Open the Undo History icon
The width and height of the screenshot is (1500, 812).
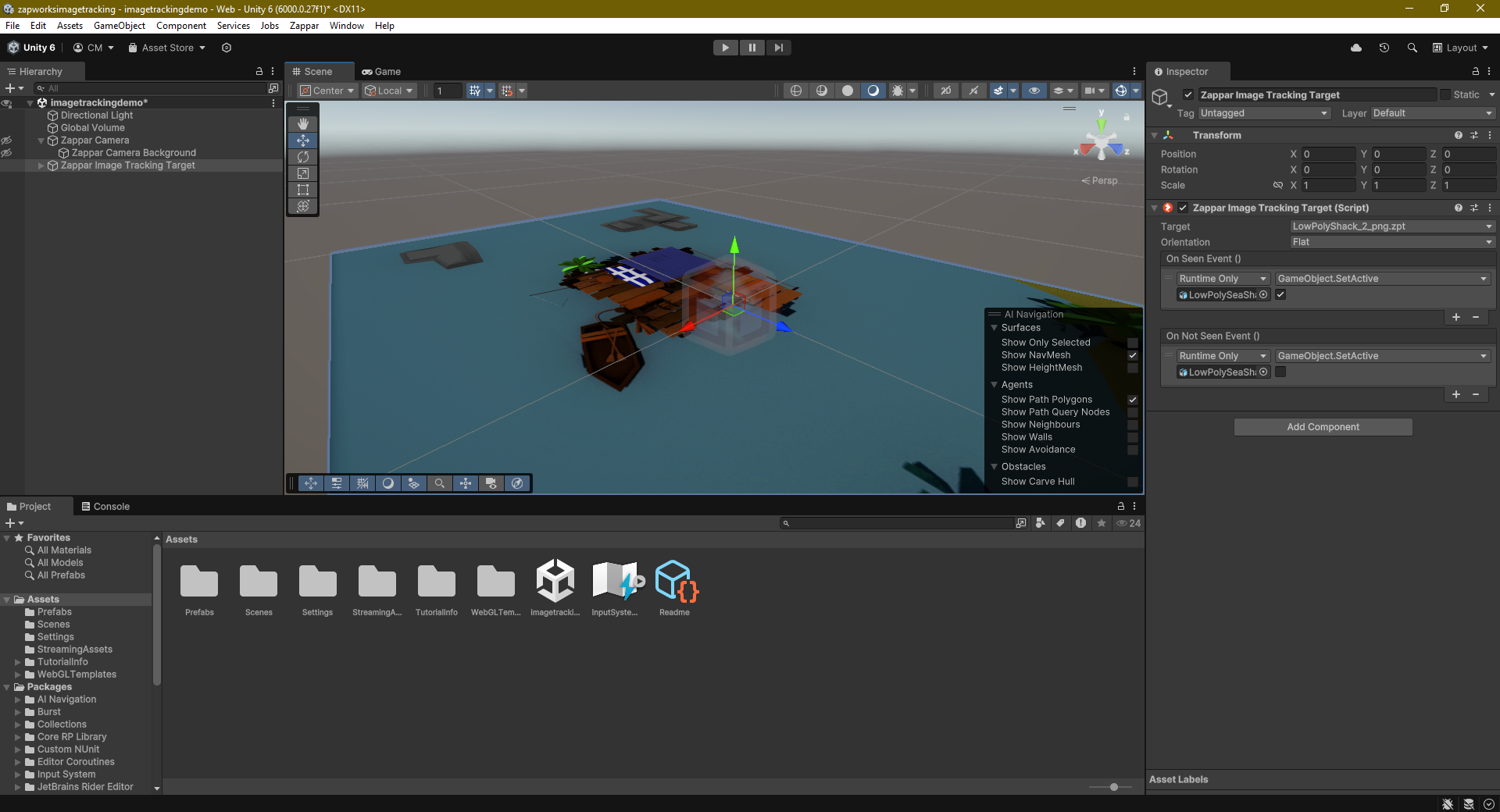[x=1384, y=48]
